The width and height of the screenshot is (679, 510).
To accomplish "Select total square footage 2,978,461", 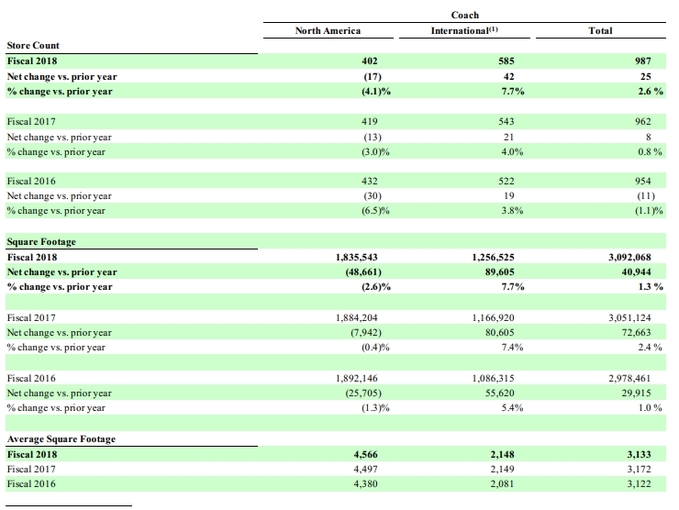I will coord(630,379).
